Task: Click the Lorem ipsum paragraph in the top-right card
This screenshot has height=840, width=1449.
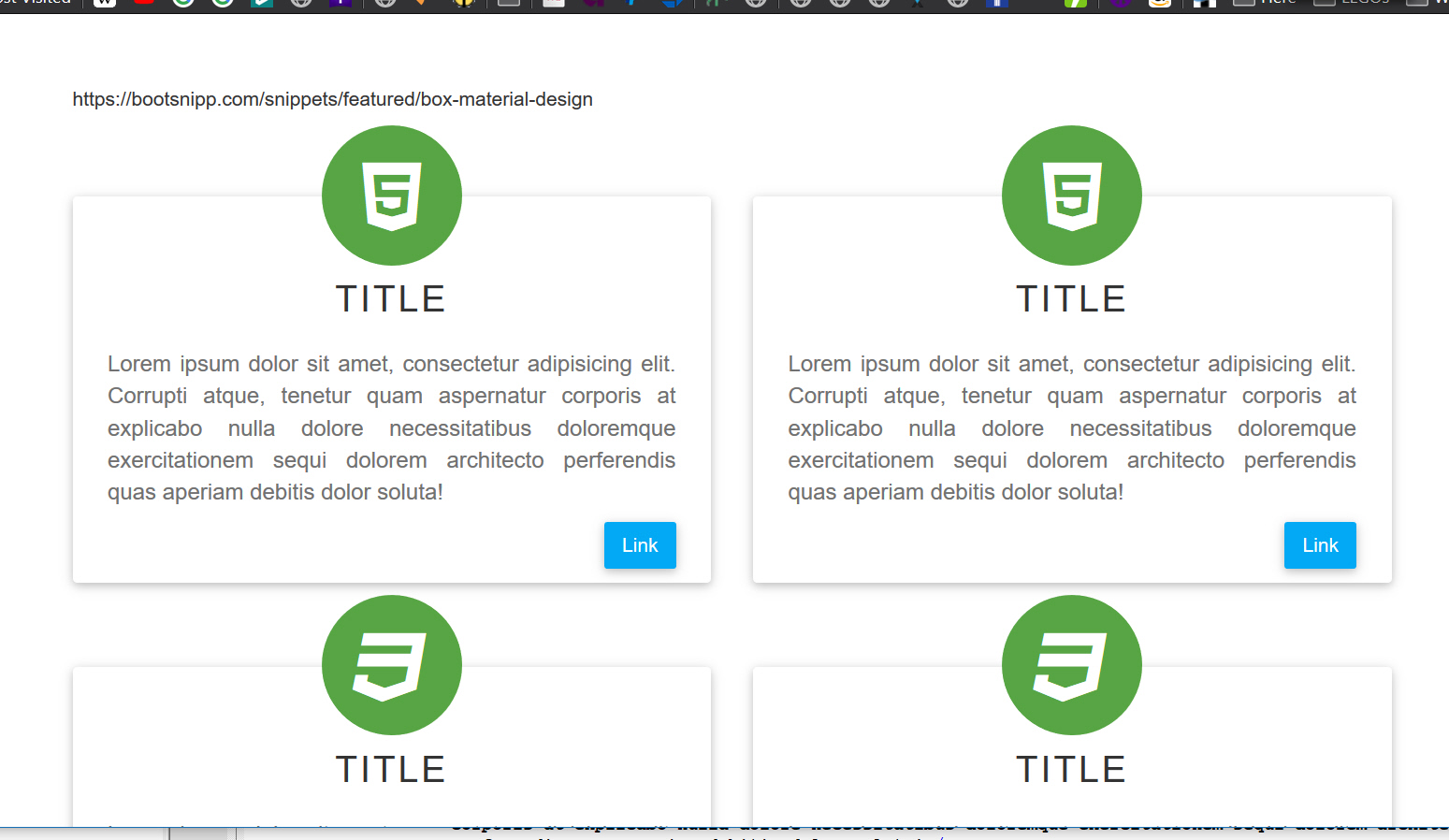Action: click(1071, 427)
